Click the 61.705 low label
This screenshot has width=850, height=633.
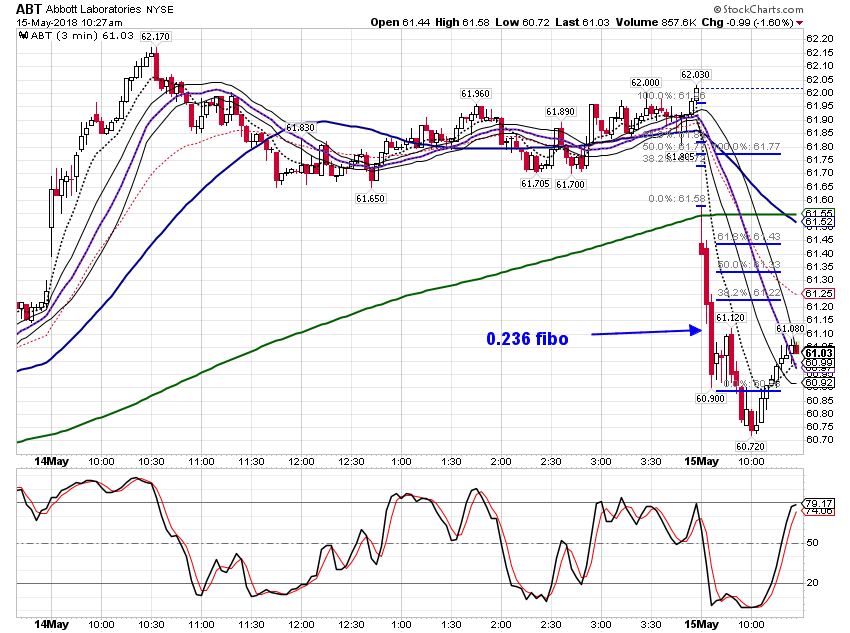[x=535, y=184]
